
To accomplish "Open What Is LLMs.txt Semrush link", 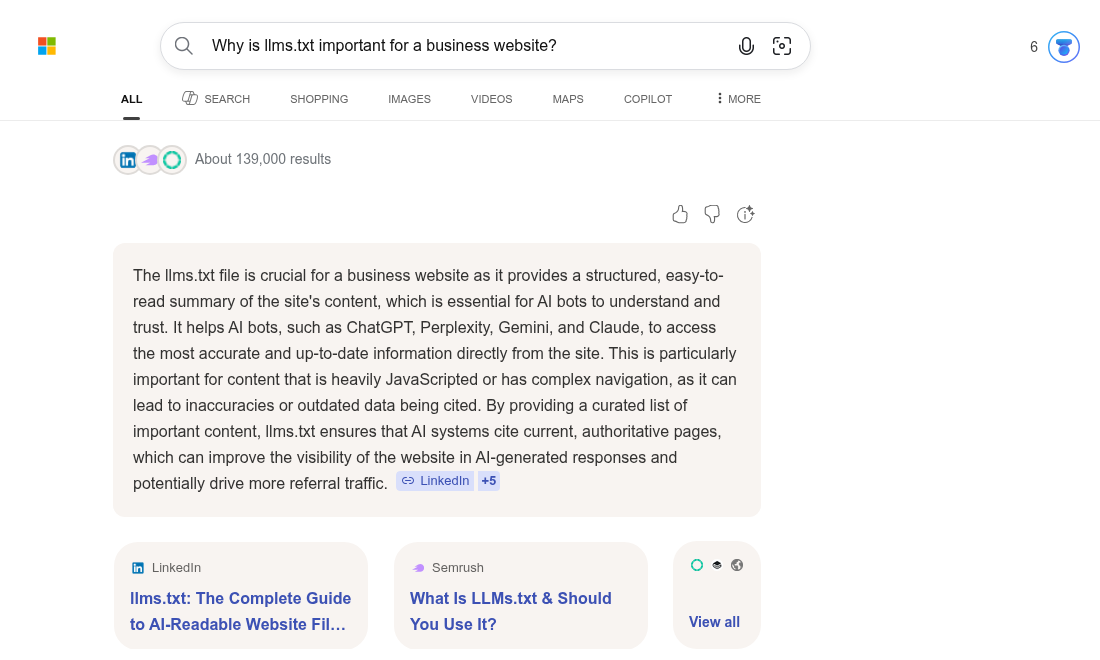I will pos(511,611).
